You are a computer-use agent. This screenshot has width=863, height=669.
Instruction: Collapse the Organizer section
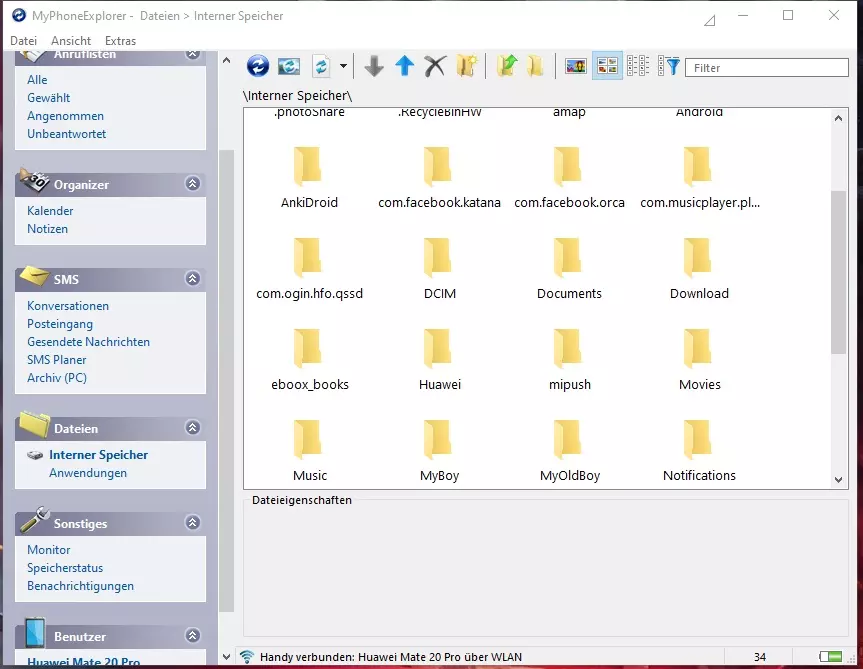pos(193,184)
